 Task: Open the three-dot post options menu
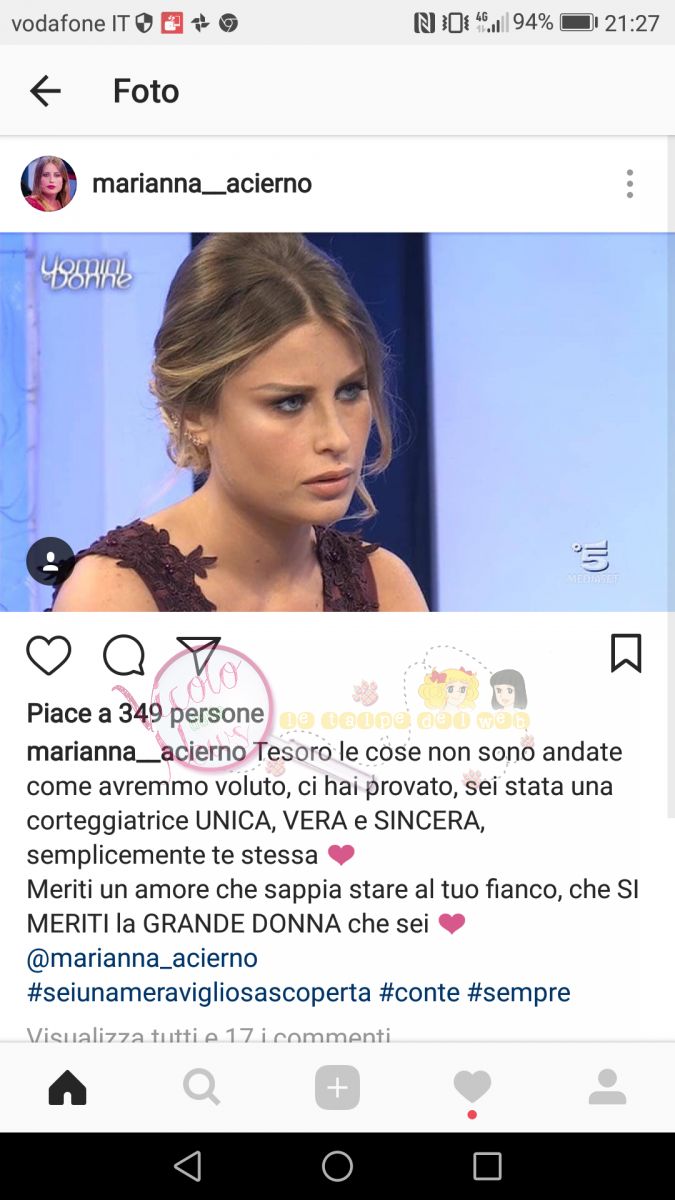pyautogui.click(x=629, y=184)
